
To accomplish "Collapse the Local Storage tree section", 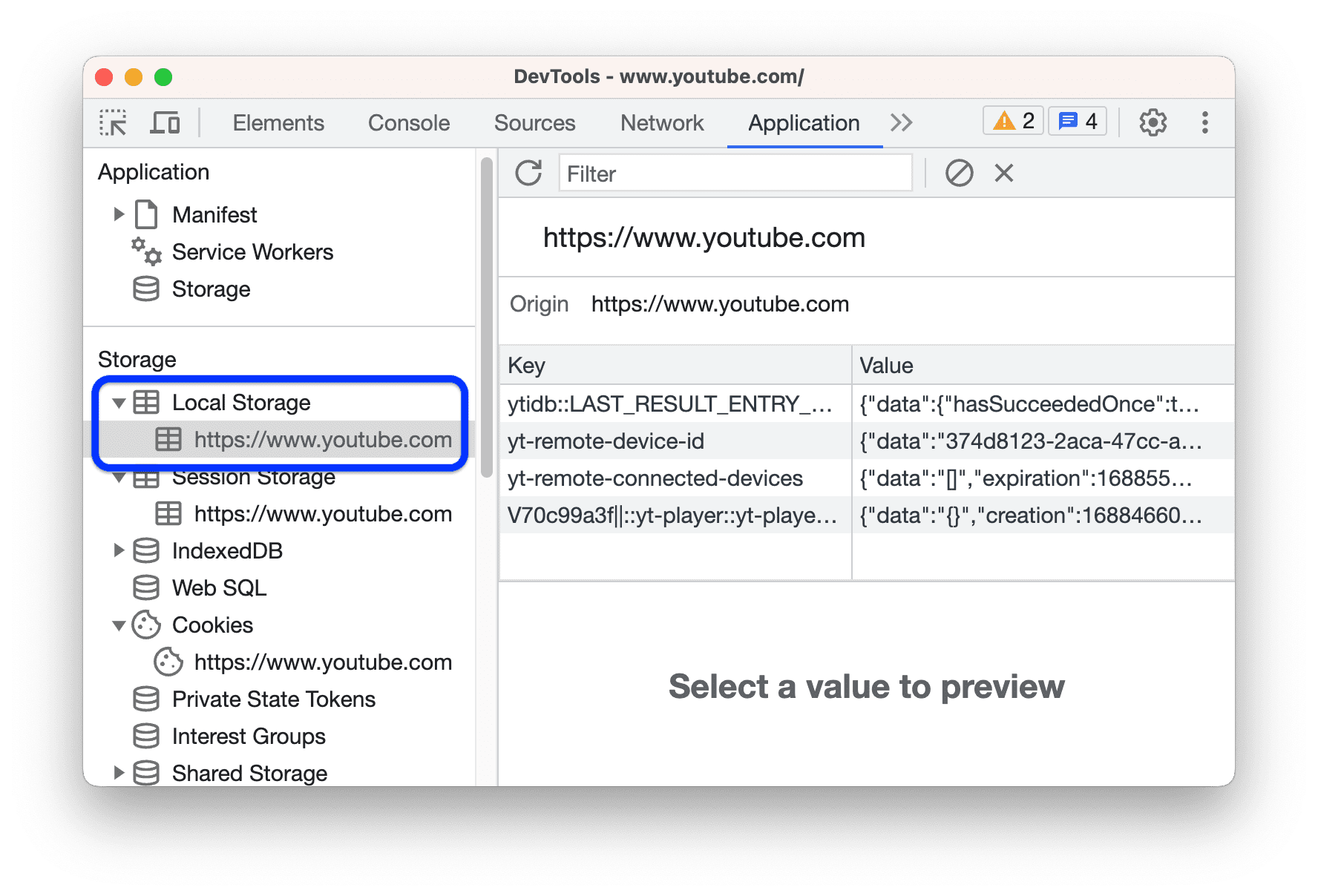I will 119,403.
